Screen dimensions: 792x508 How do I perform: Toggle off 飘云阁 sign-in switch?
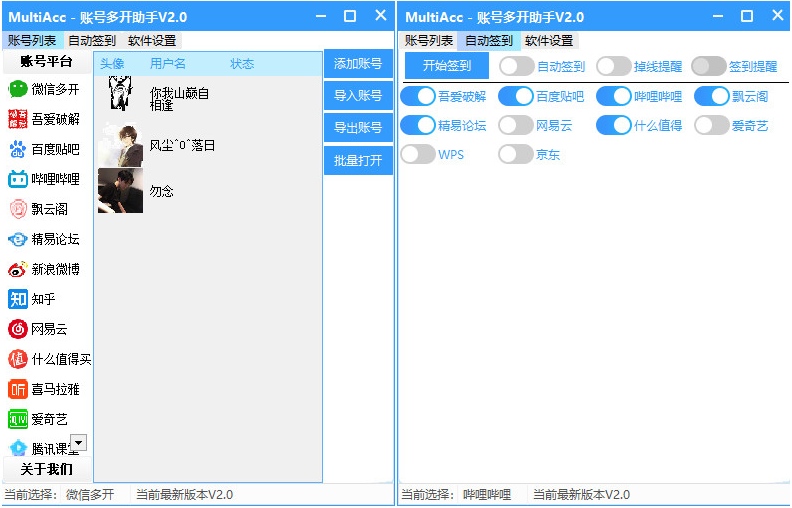(x=712, y=96)
